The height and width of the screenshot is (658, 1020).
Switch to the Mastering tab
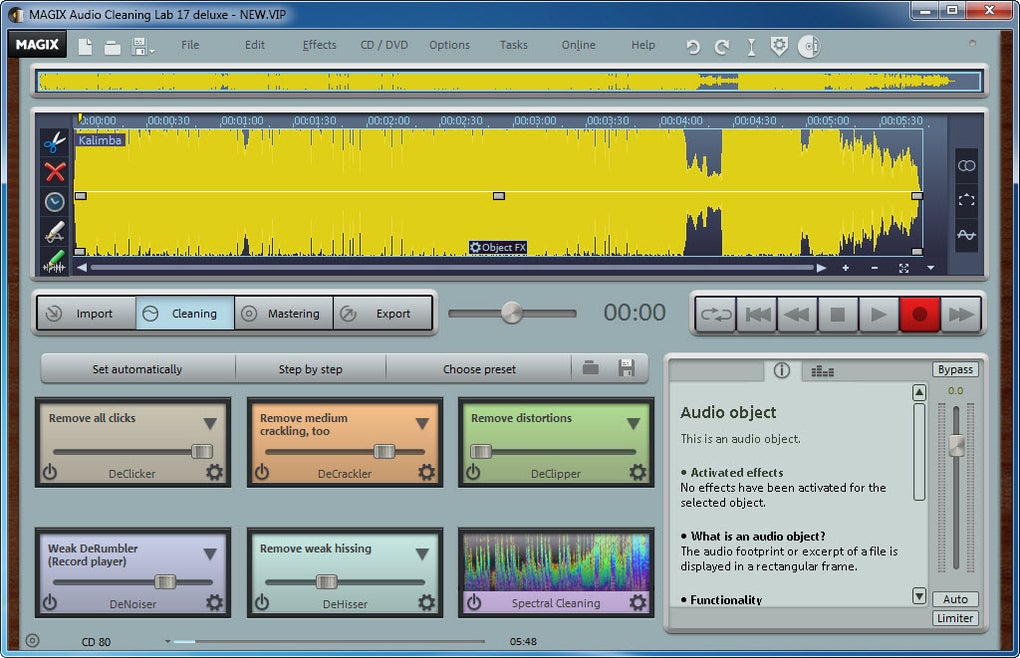[283, 313]
